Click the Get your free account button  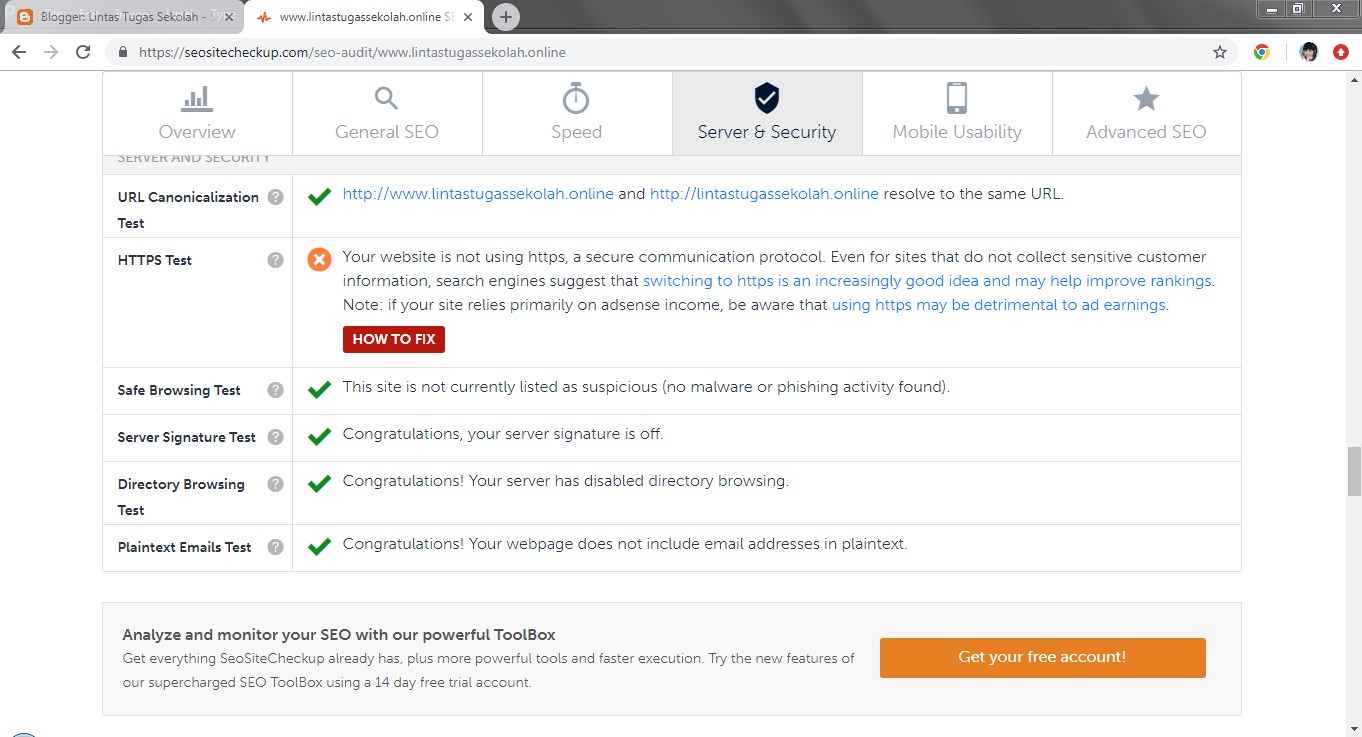[1042, 657]
